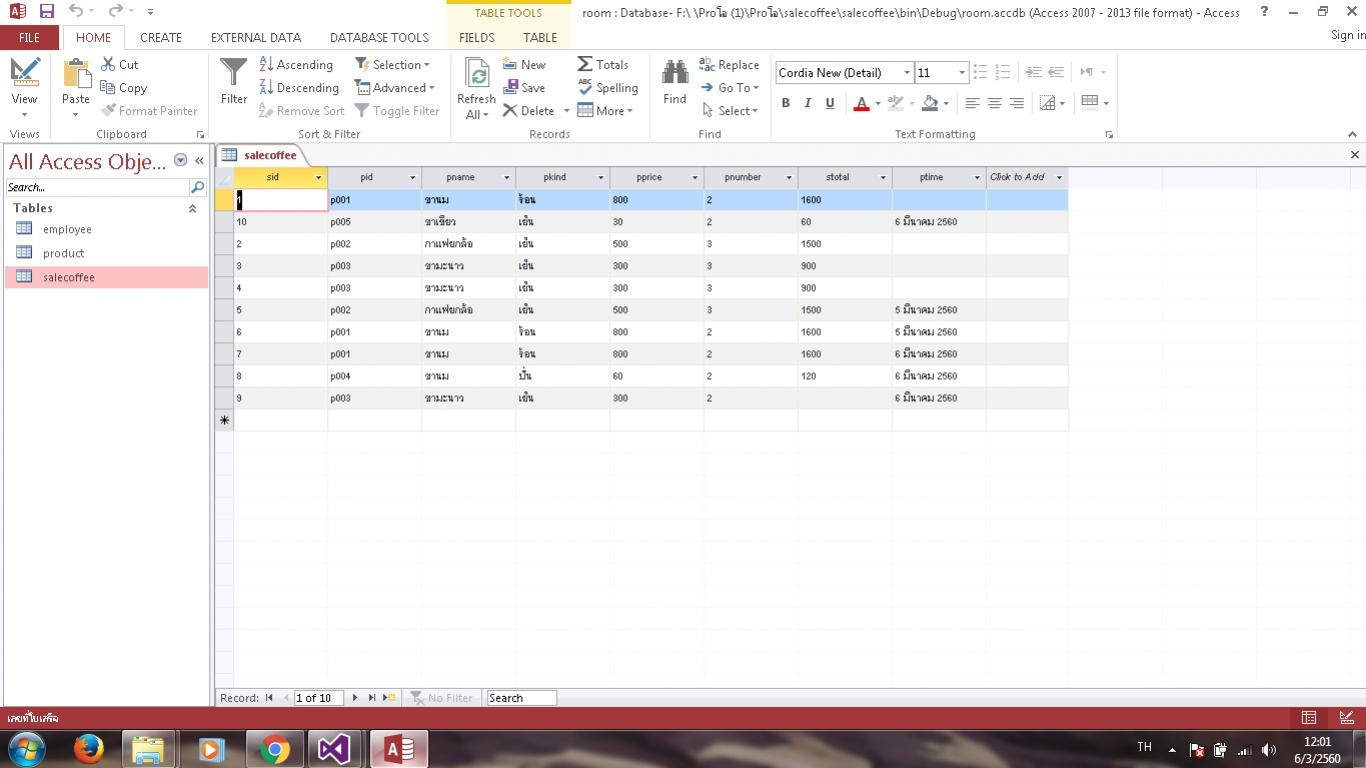This screenshot has width=1366, height=768.
Task: Open Google Chrome from taskbar
Action: 274,749
